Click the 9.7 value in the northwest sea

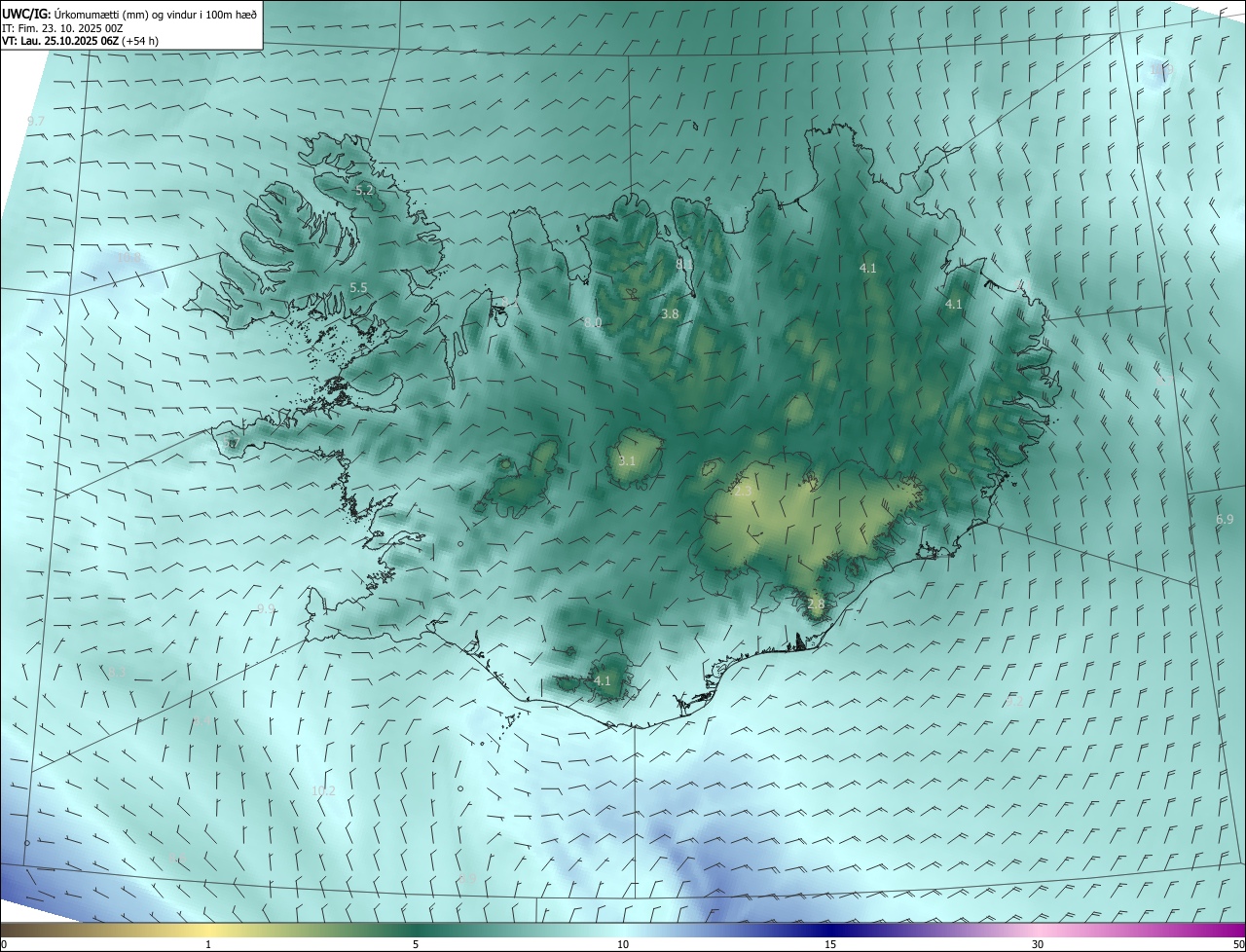(36, 121)
